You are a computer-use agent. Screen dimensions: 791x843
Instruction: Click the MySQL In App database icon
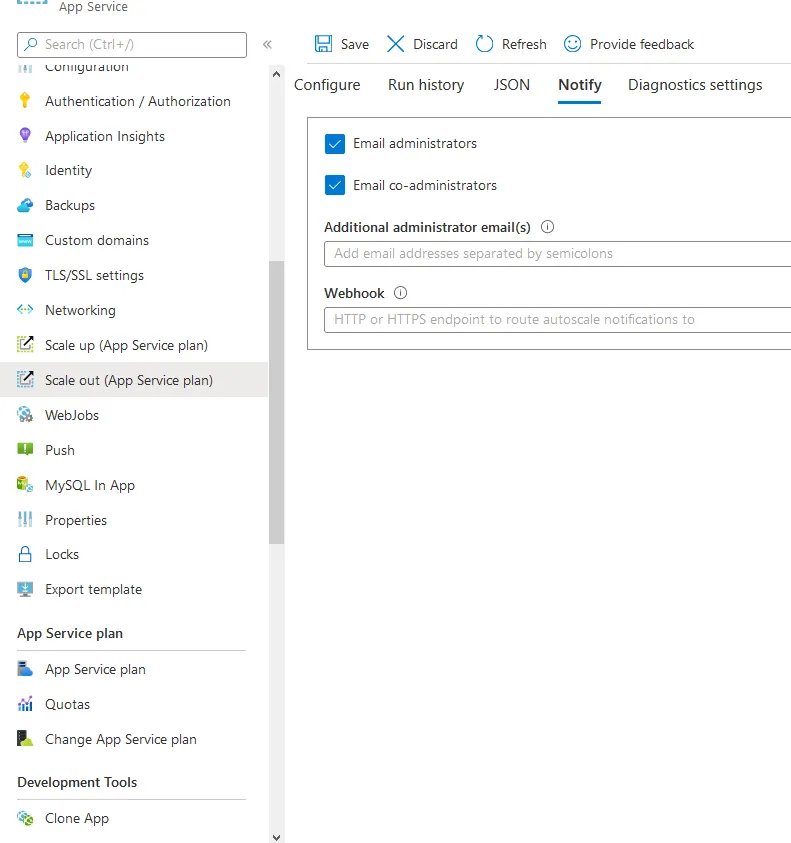[x=25, y=484]
